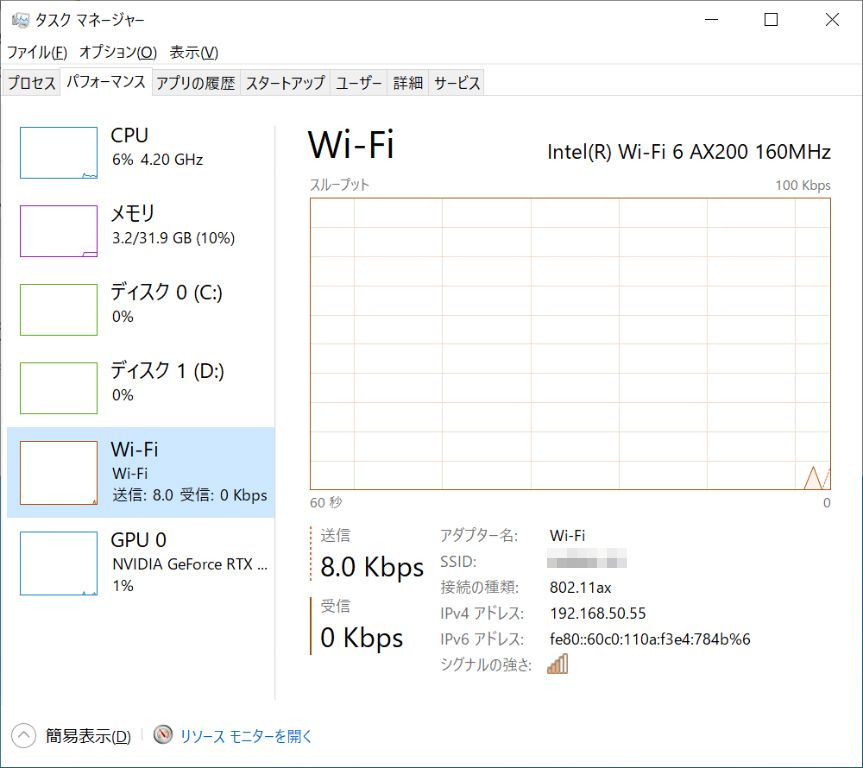Click the IPv6 address fe80::60c0:110a:f3e4:784b%6
This screenshot has width=863, height=768.
coord(650,639)
